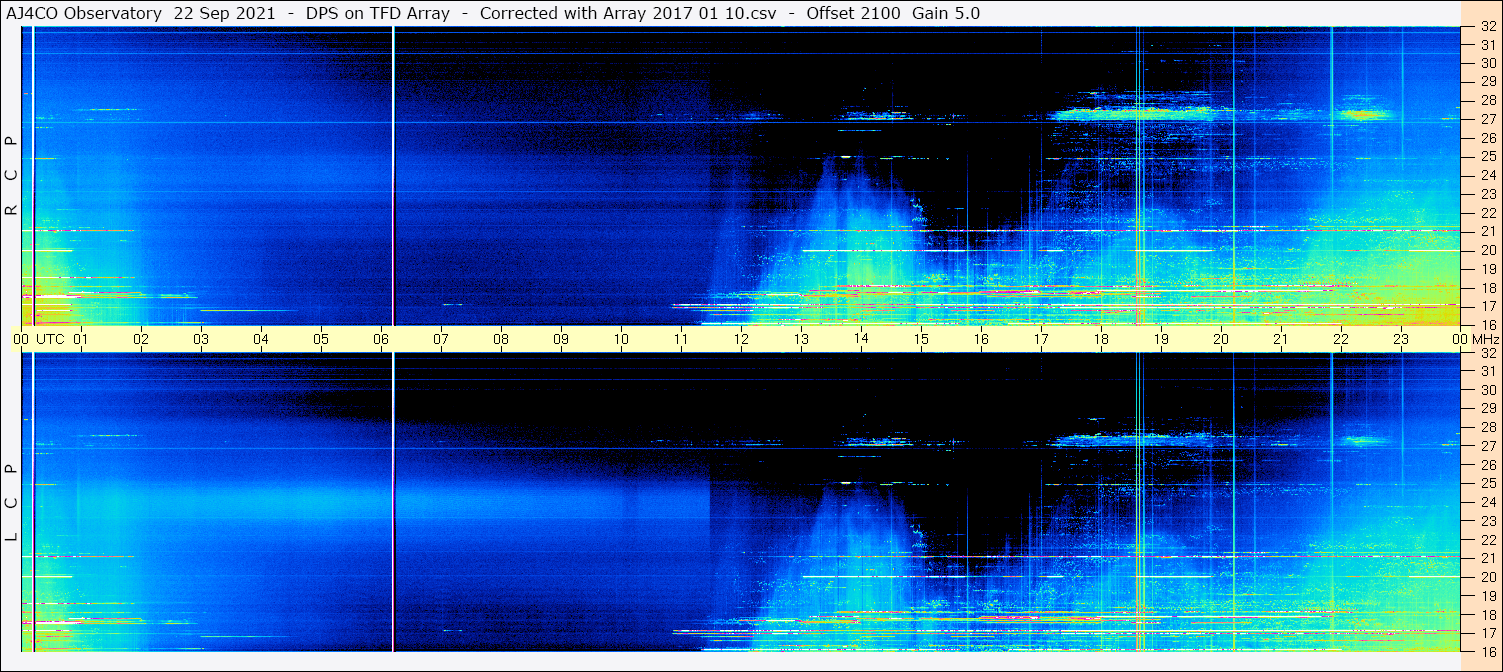Click the date '22 Sep 2021' in header
Screen dimensions: 1503x672
pyautogui.click(x=223, y=13)
